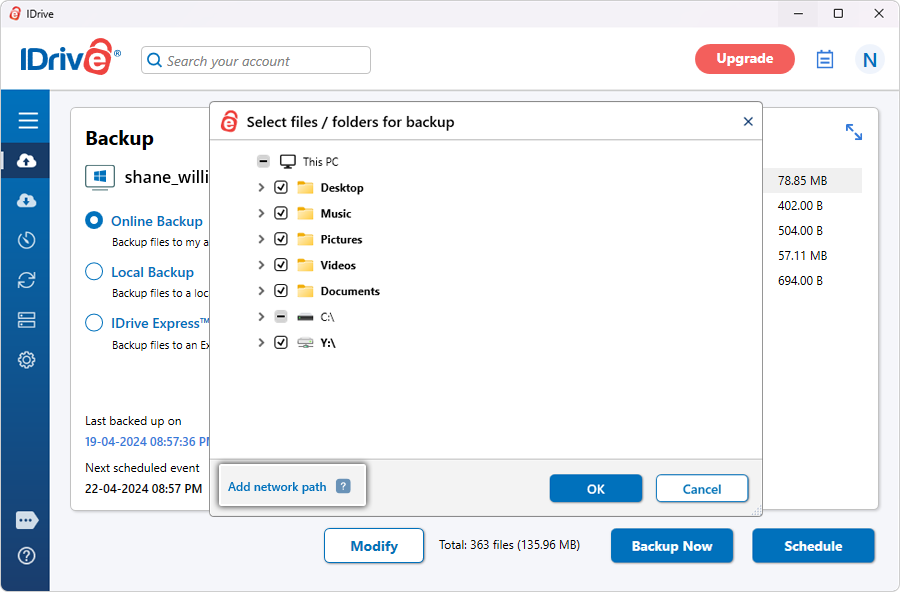Screen dimensions: 900x592
Task: Expand the Documents folder tree node
Action: pos(261,291)
